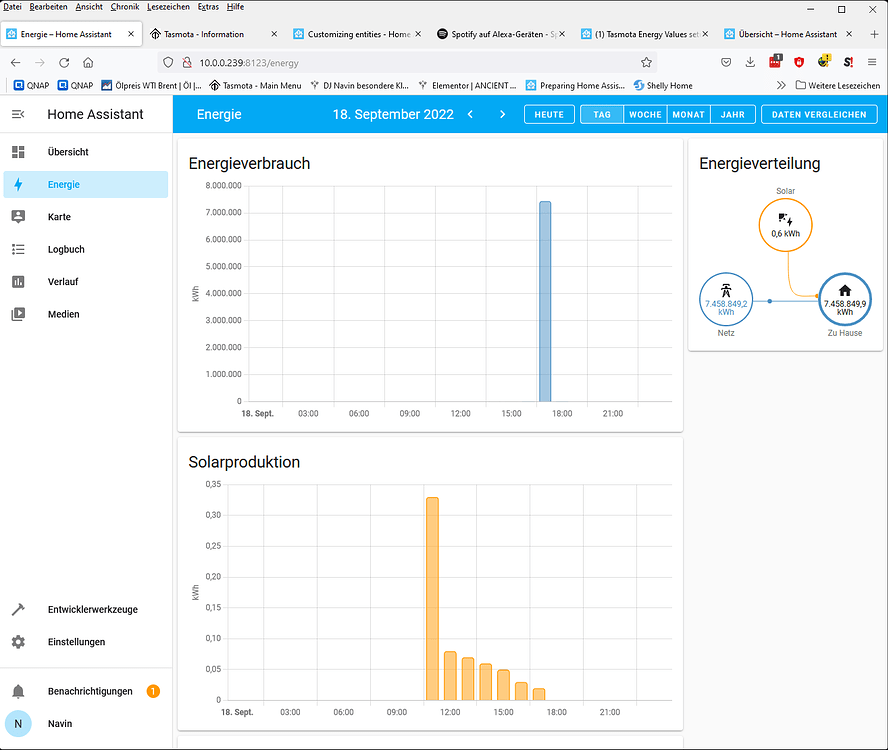Go to previous day arrow
This screenshot has height=750, width=888.
click(470, 114)
